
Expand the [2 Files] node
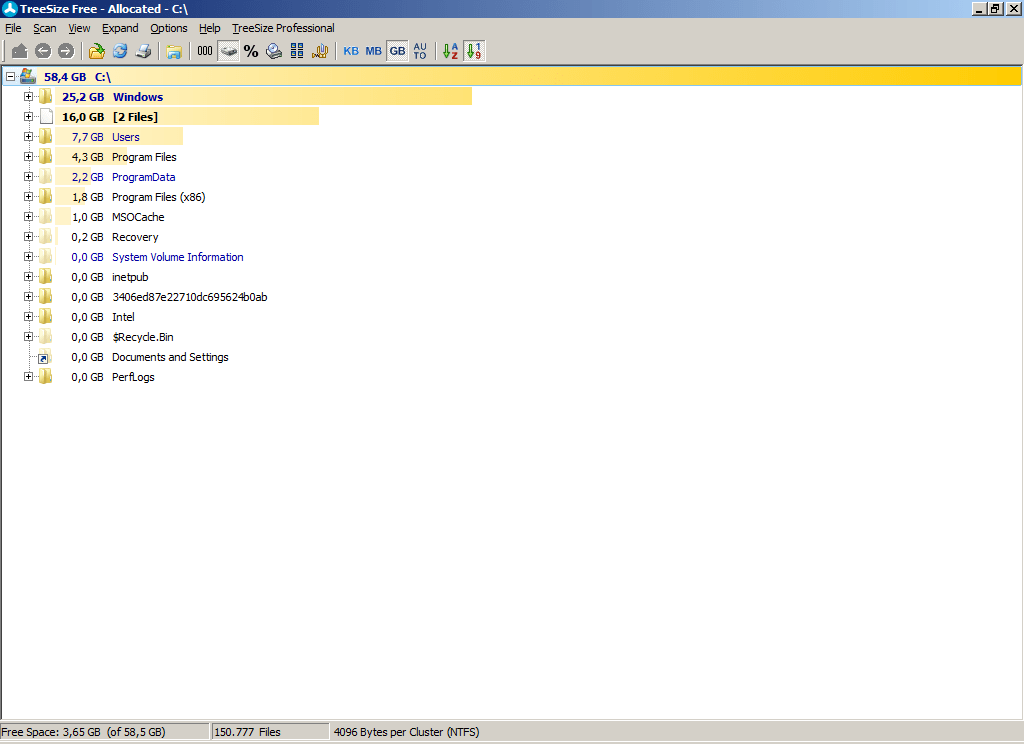[28, 116]
